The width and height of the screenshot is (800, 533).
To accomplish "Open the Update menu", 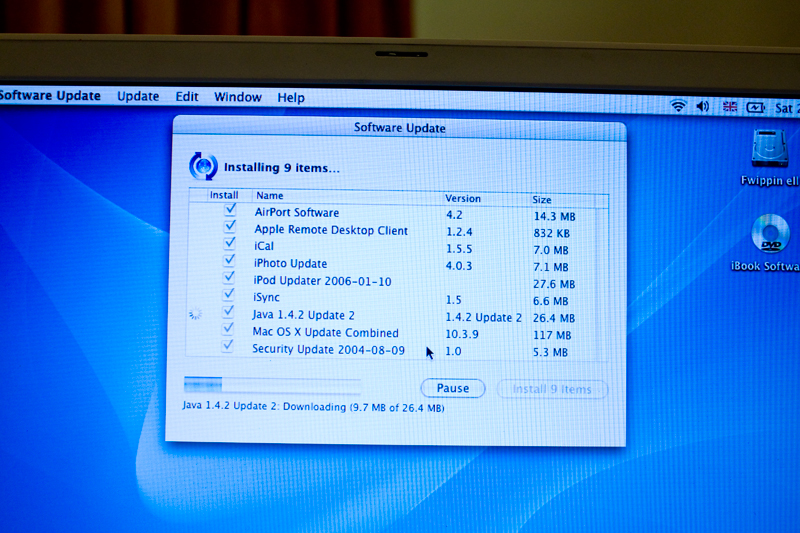I will pyautogui.click(x=138, y=97).
